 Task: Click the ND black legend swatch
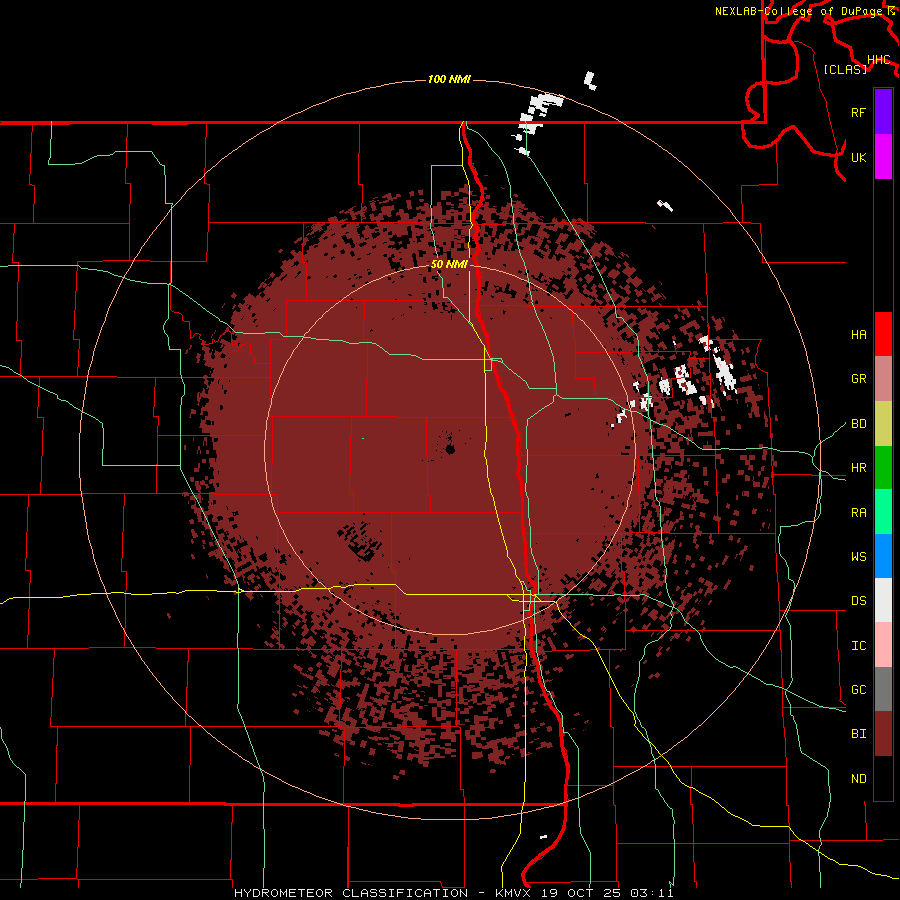pos(883,778)
